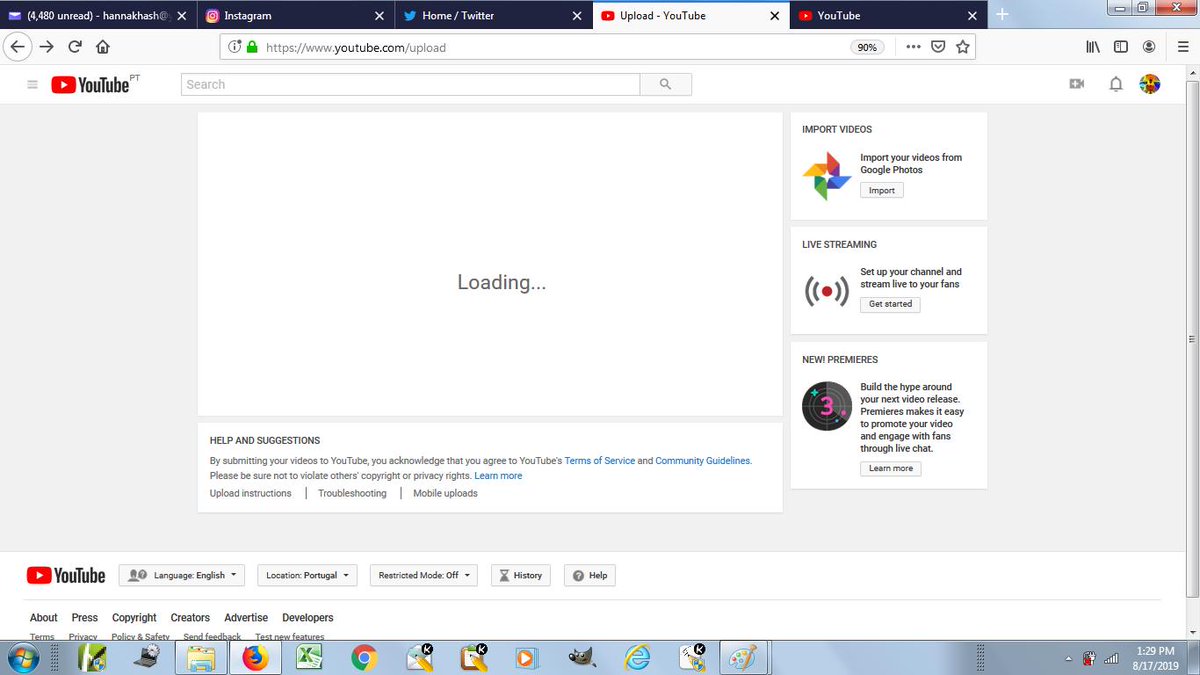This screenshot has height=675, width=1200.
Task: Open the page actions three-dot menu
Action: pos(914,47)
